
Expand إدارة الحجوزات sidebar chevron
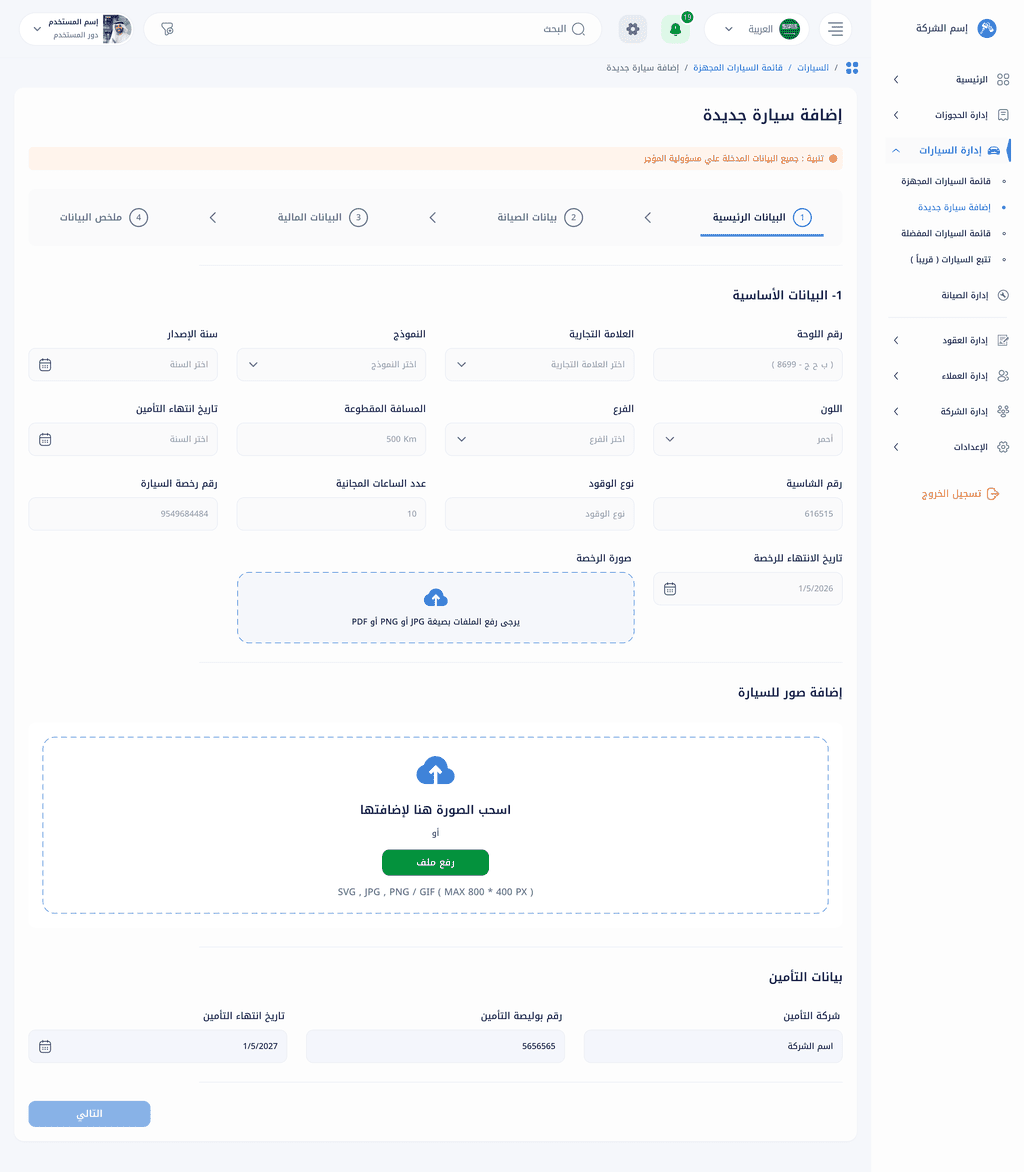(896, 115)
